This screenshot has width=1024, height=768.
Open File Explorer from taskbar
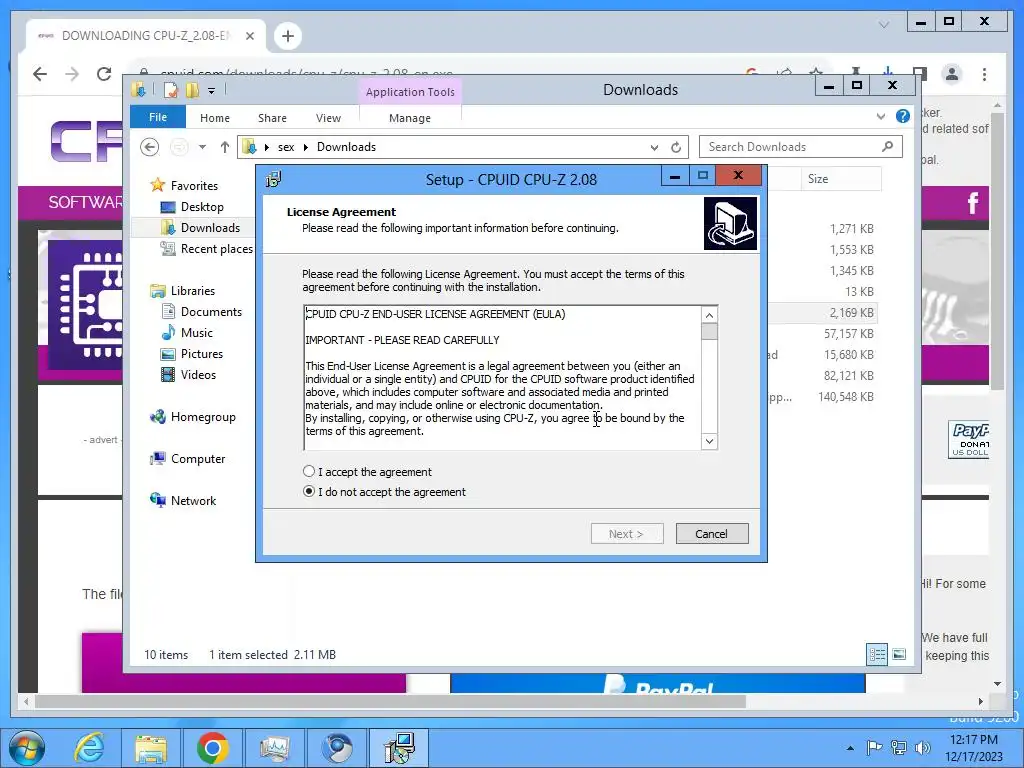click(x=151, y=748)
